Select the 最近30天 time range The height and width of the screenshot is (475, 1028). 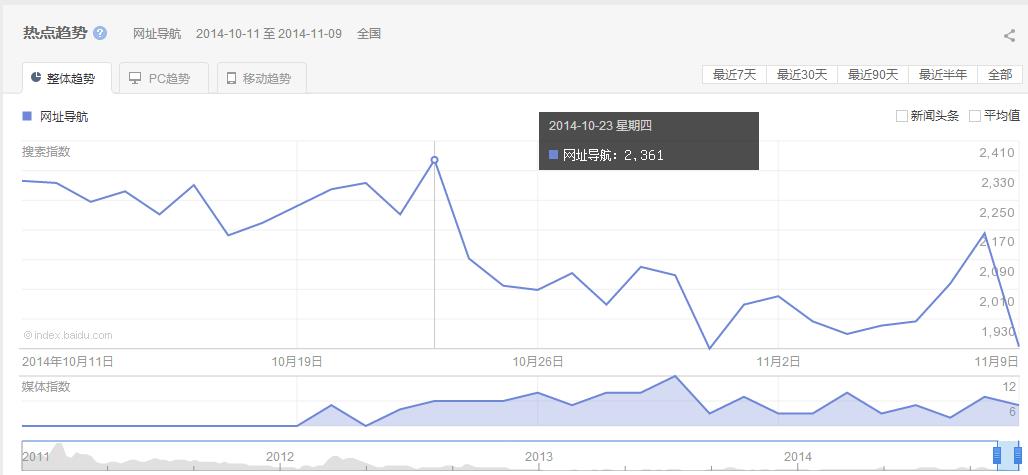tap(802, 75)
